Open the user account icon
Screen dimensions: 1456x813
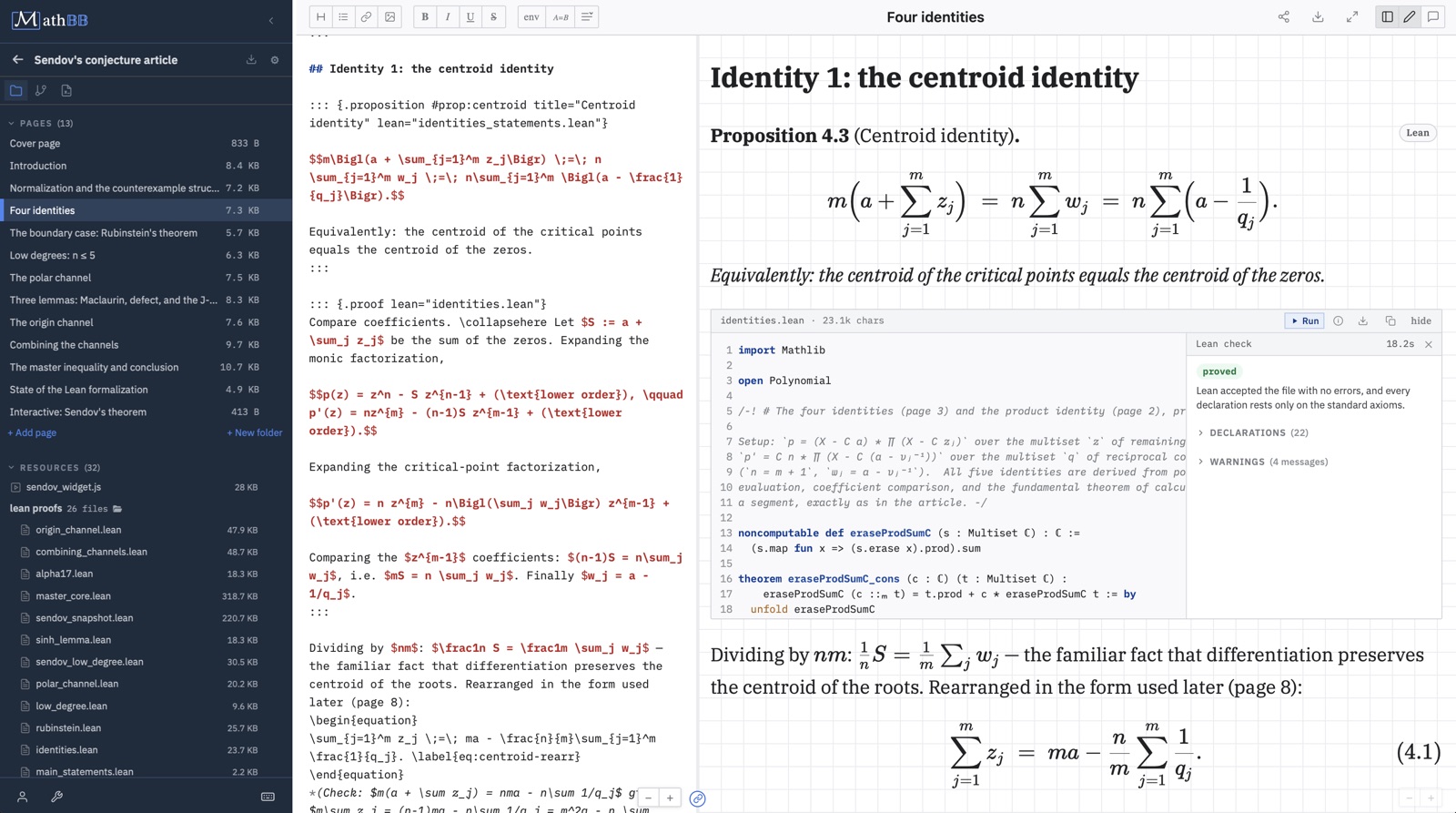pyautogui.click(x=23, y=797)
